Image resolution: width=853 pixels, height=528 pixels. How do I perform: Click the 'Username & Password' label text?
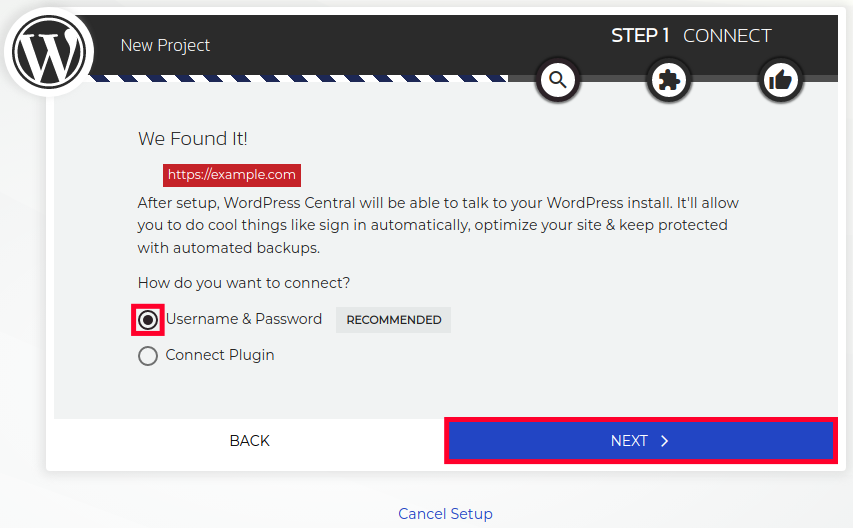(244, 319)
